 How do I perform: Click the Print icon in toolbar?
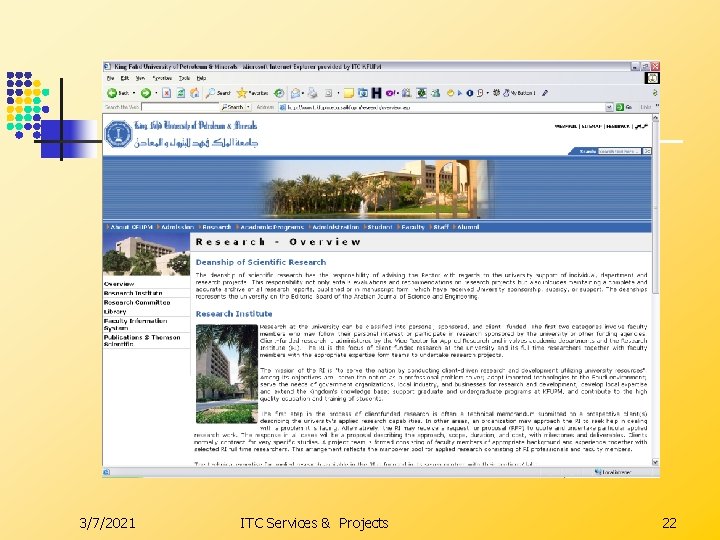313,93
